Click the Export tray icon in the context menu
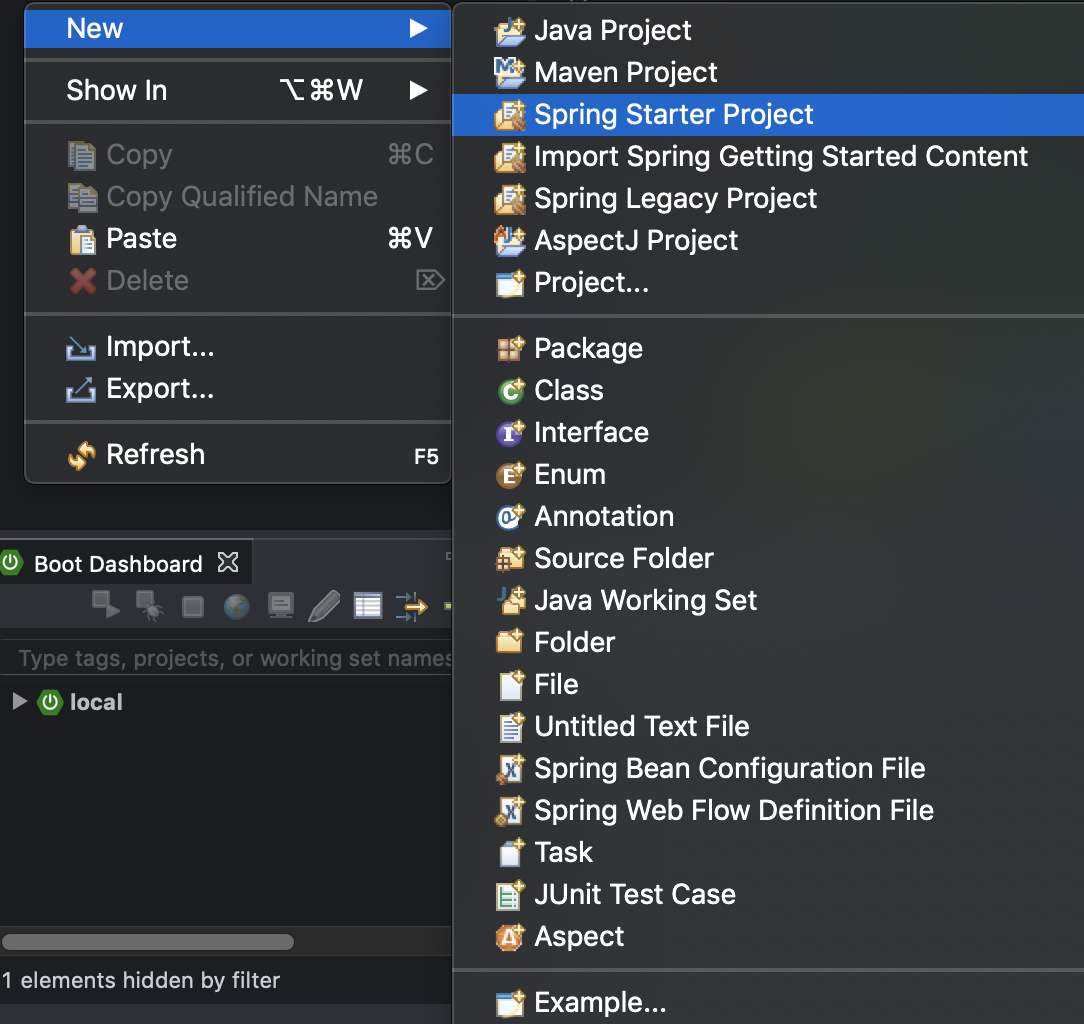Image resolution: width=1084 pixels, height=1024 pixels. [81, 390]
